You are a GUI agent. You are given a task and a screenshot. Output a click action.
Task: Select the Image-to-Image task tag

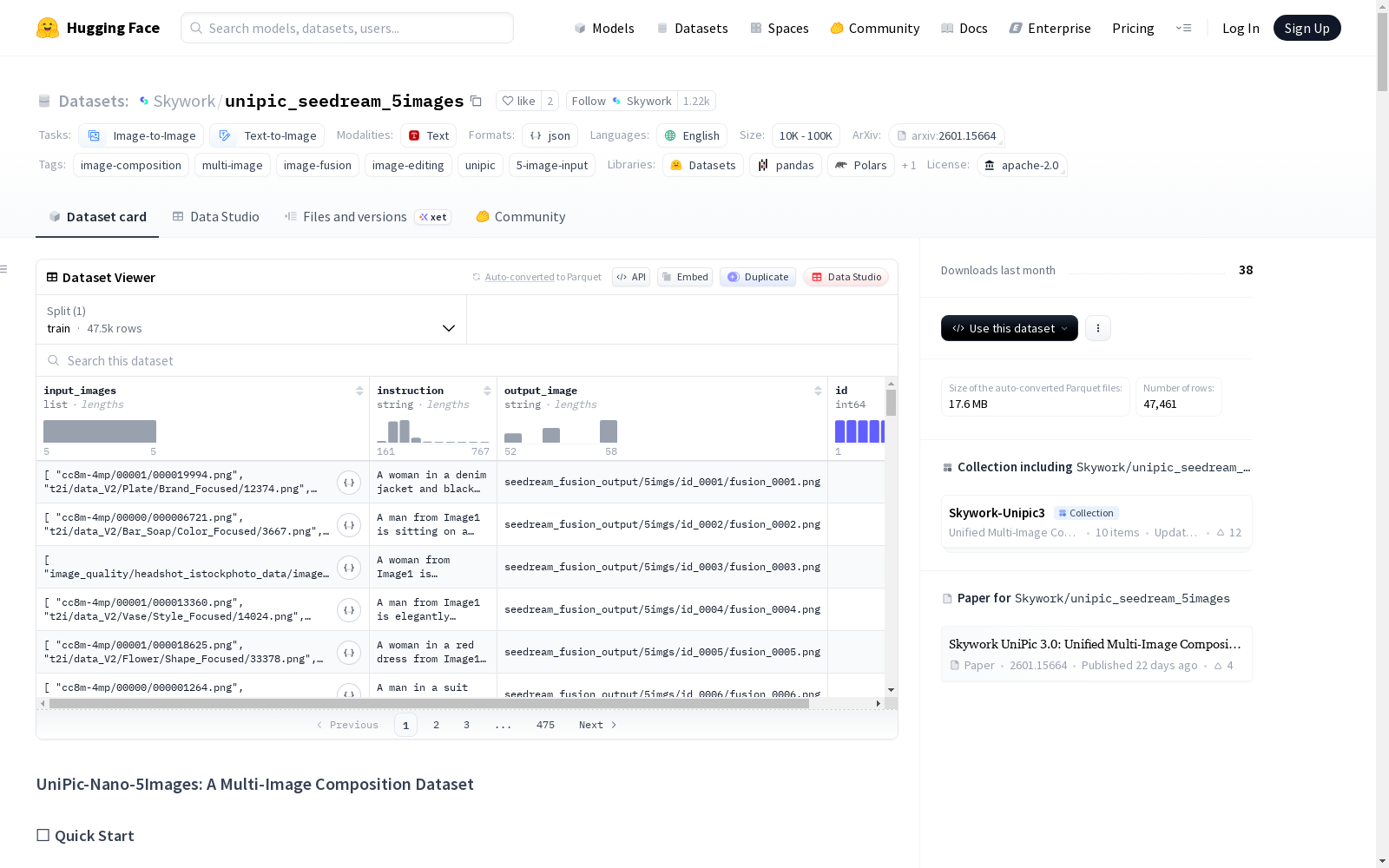(x=142, y=135)
